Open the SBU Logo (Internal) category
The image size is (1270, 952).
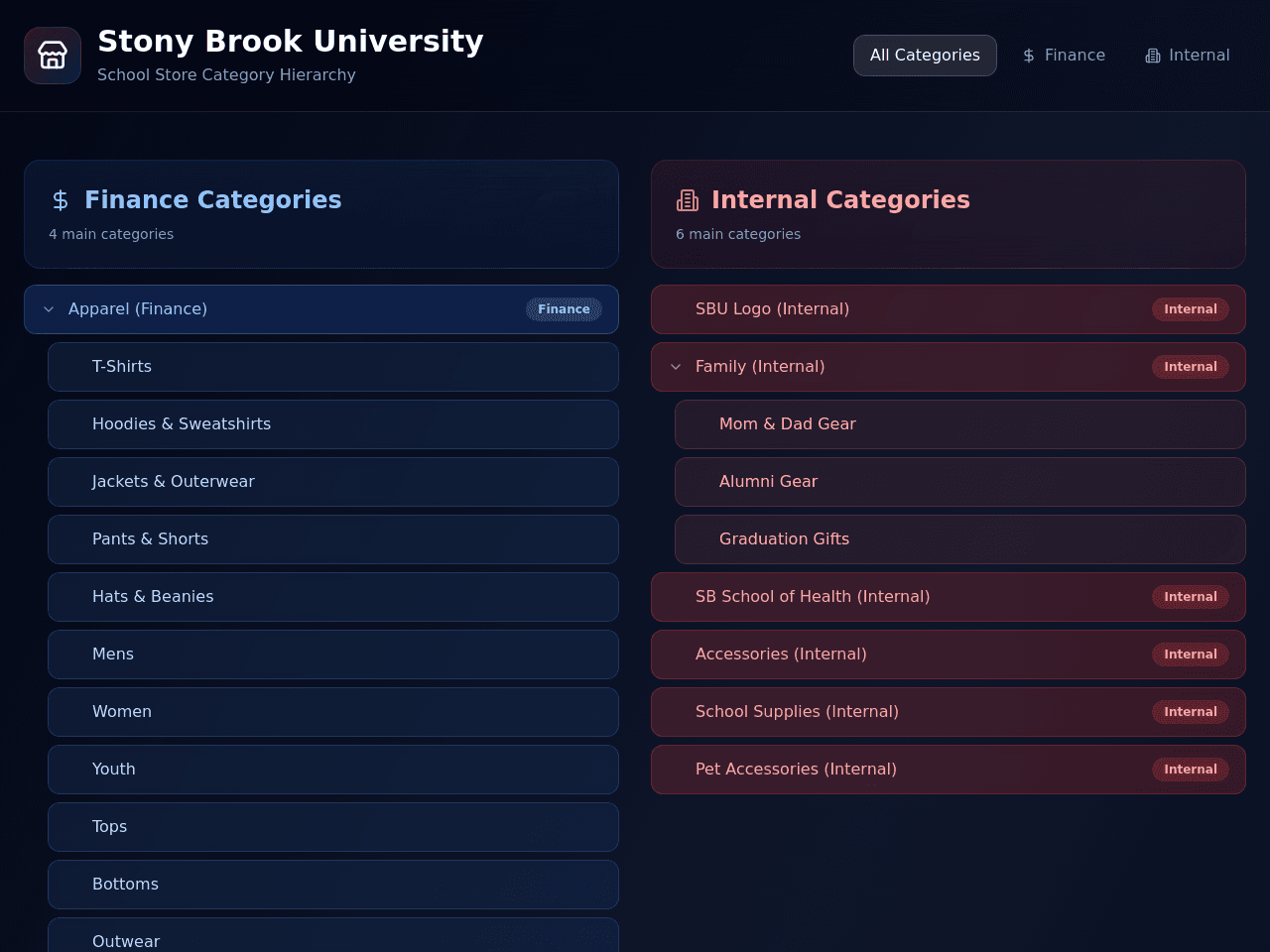(x=949, y=309)
